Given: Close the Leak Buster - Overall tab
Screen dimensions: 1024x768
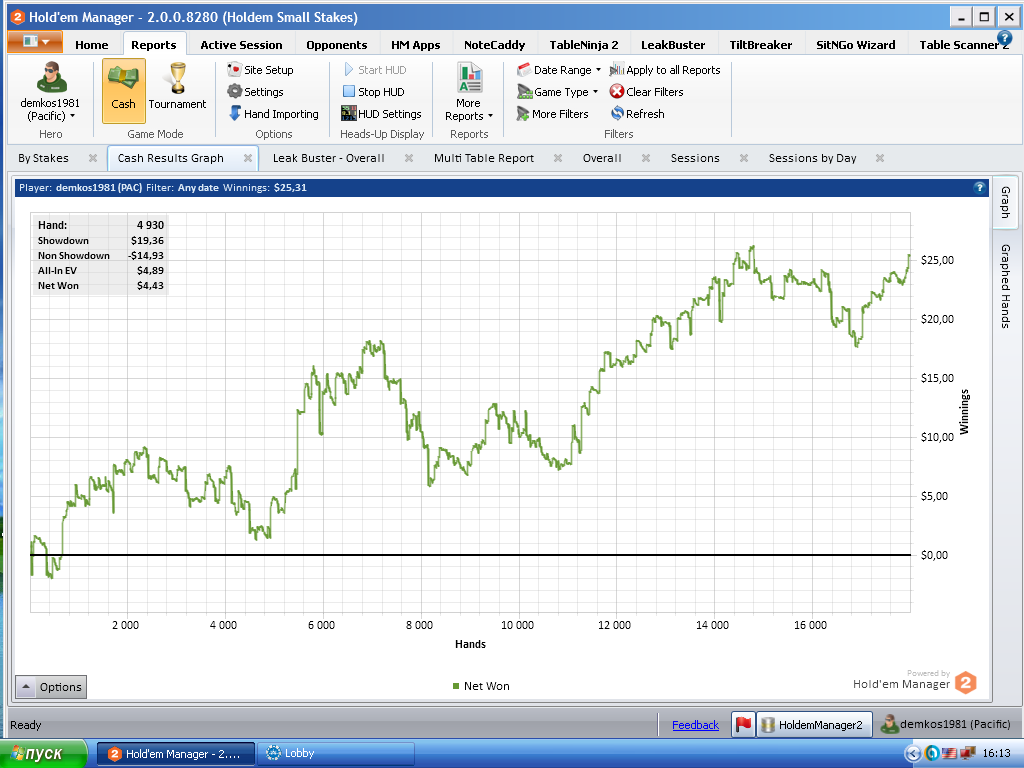Looking at the screenshot, I should point(409,158).
